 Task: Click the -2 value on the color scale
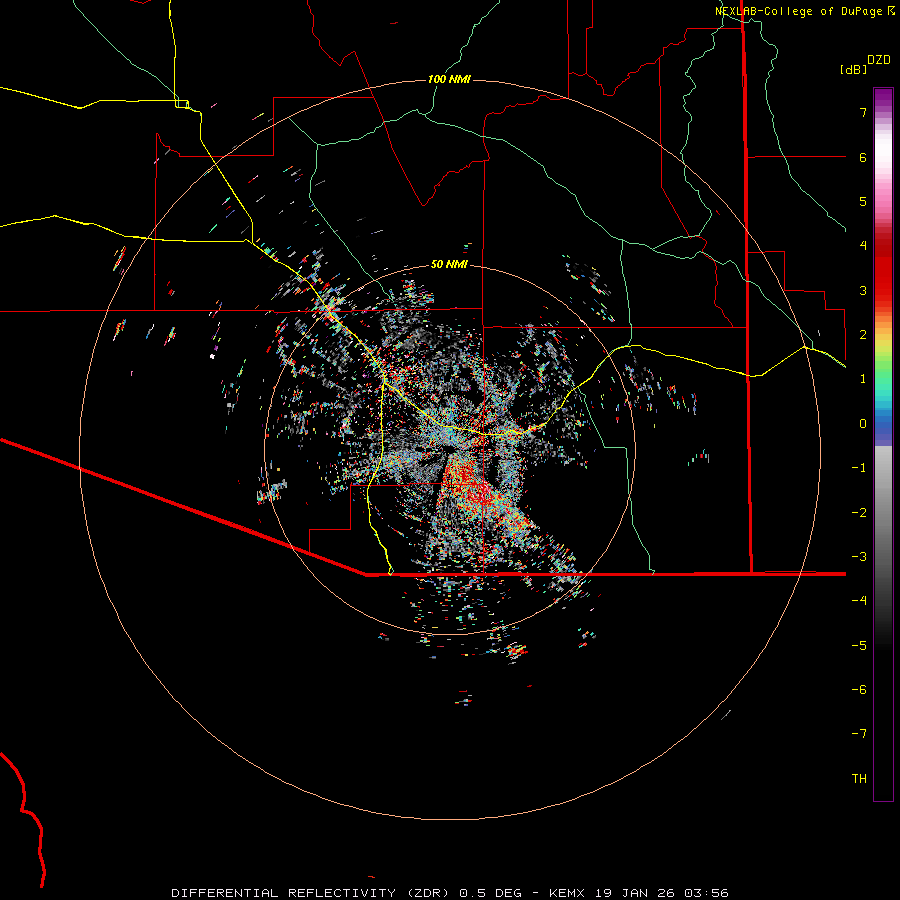click(x=859, y=513)
